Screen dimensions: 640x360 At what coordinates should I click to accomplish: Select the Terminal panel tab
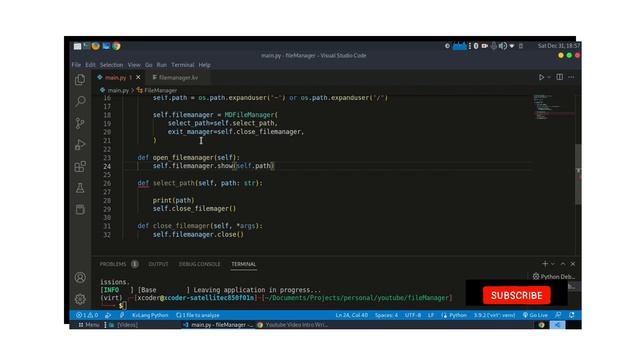click(244, 264)
